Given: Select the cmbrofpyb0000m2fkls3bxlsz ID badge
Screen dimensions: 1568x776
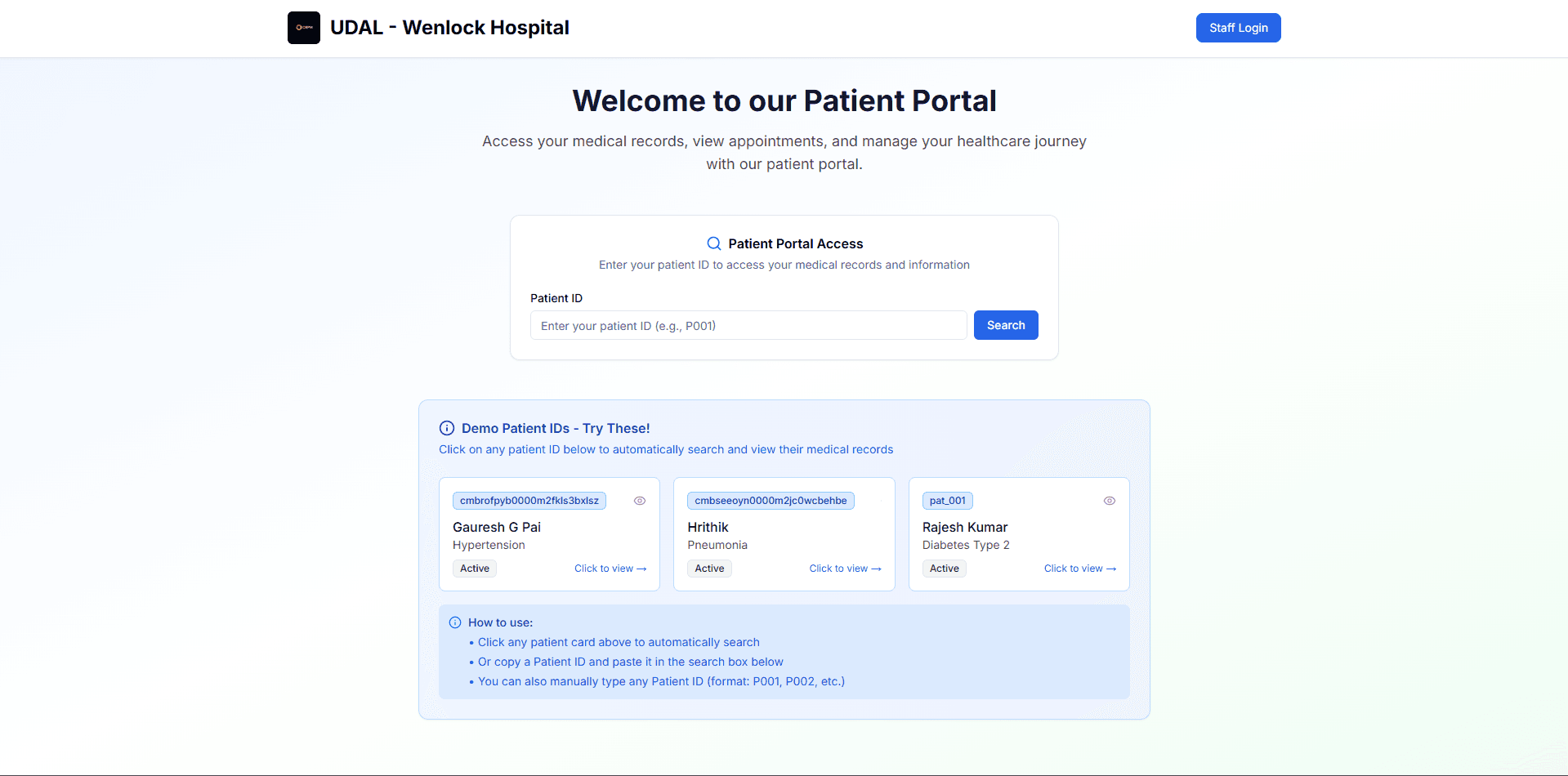Looking at the screenshot, I should (529, 500).
